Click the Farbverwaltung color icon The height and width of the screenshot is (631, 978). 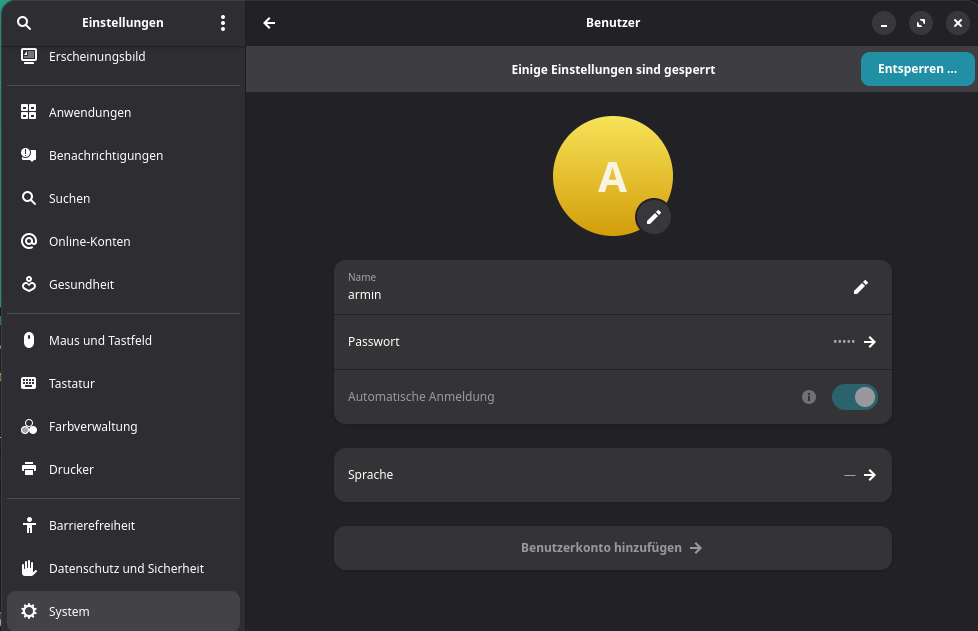click(x=29, y=427)
